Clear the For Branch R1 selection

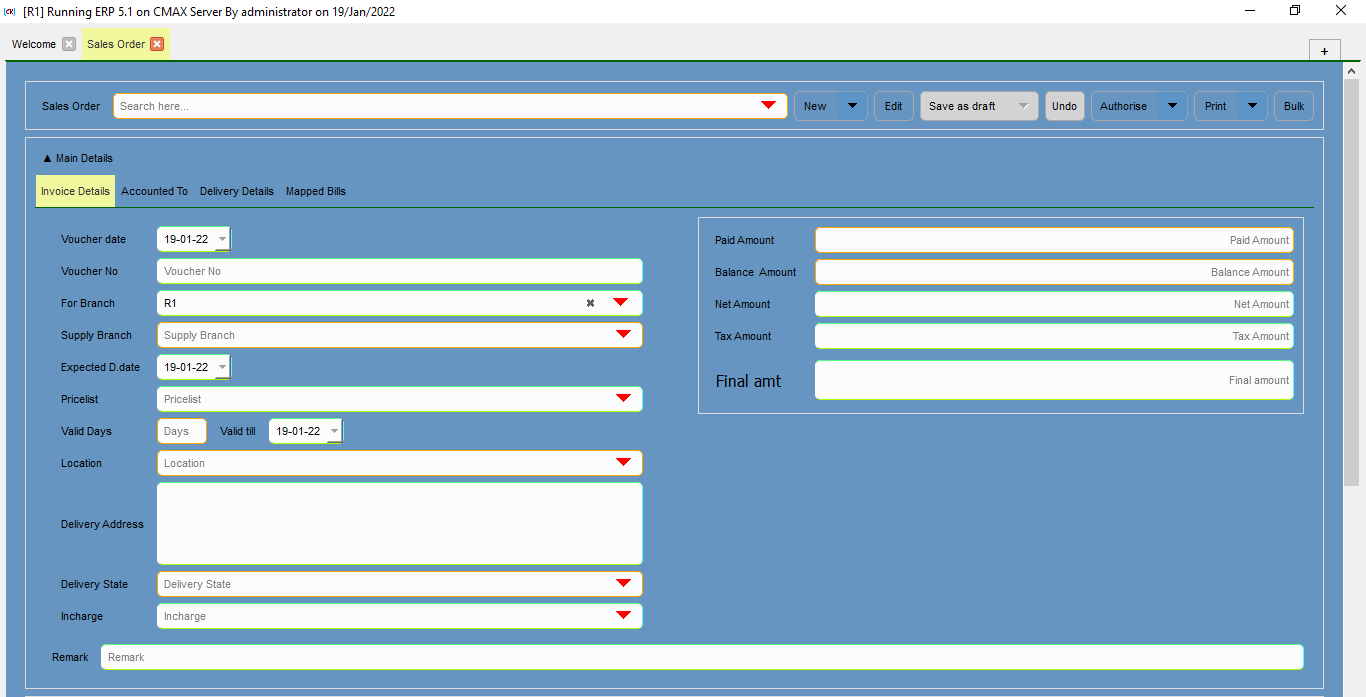(590, 303)
